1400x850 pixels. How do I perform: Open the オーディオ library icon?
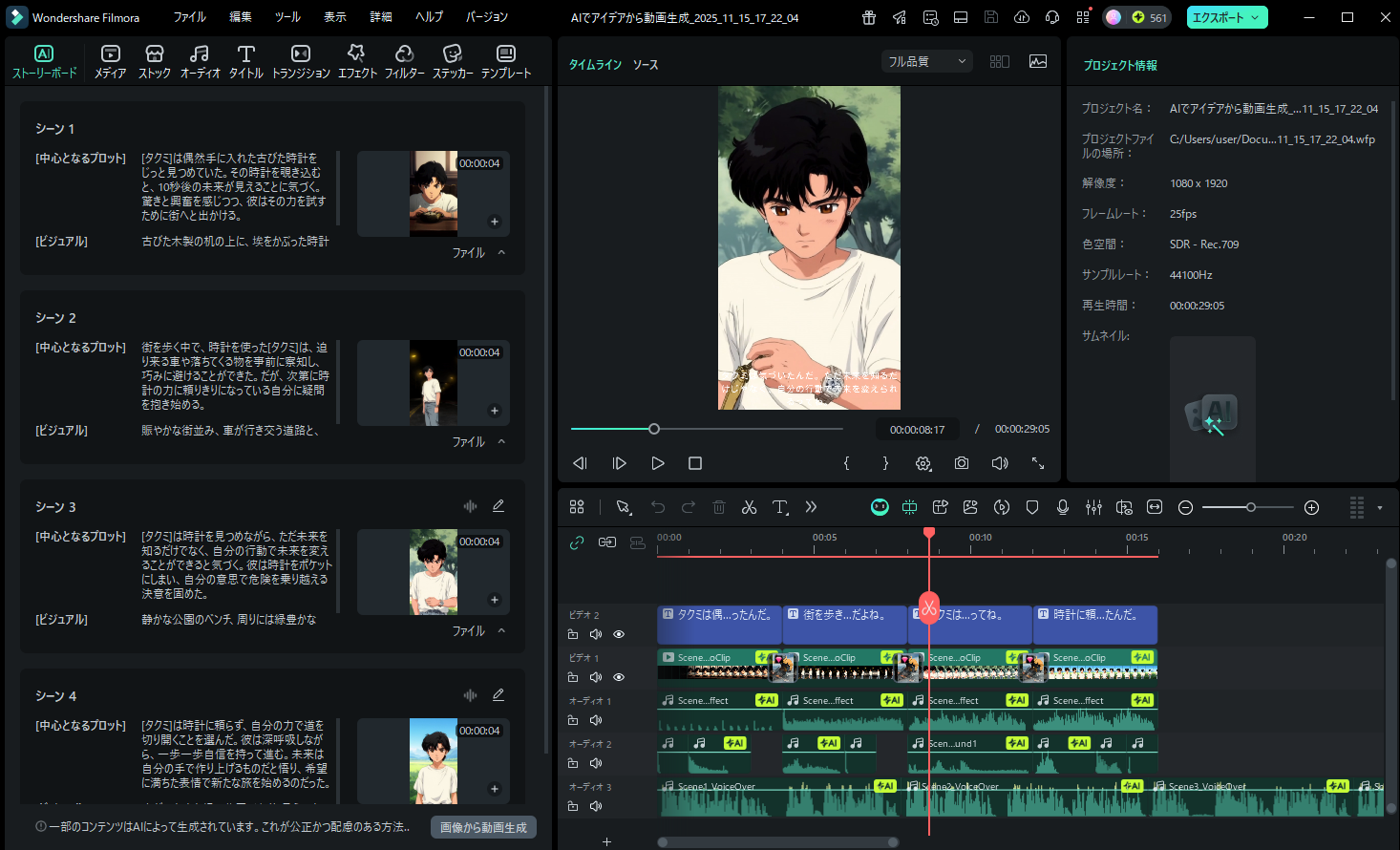[x=200, y=59]
